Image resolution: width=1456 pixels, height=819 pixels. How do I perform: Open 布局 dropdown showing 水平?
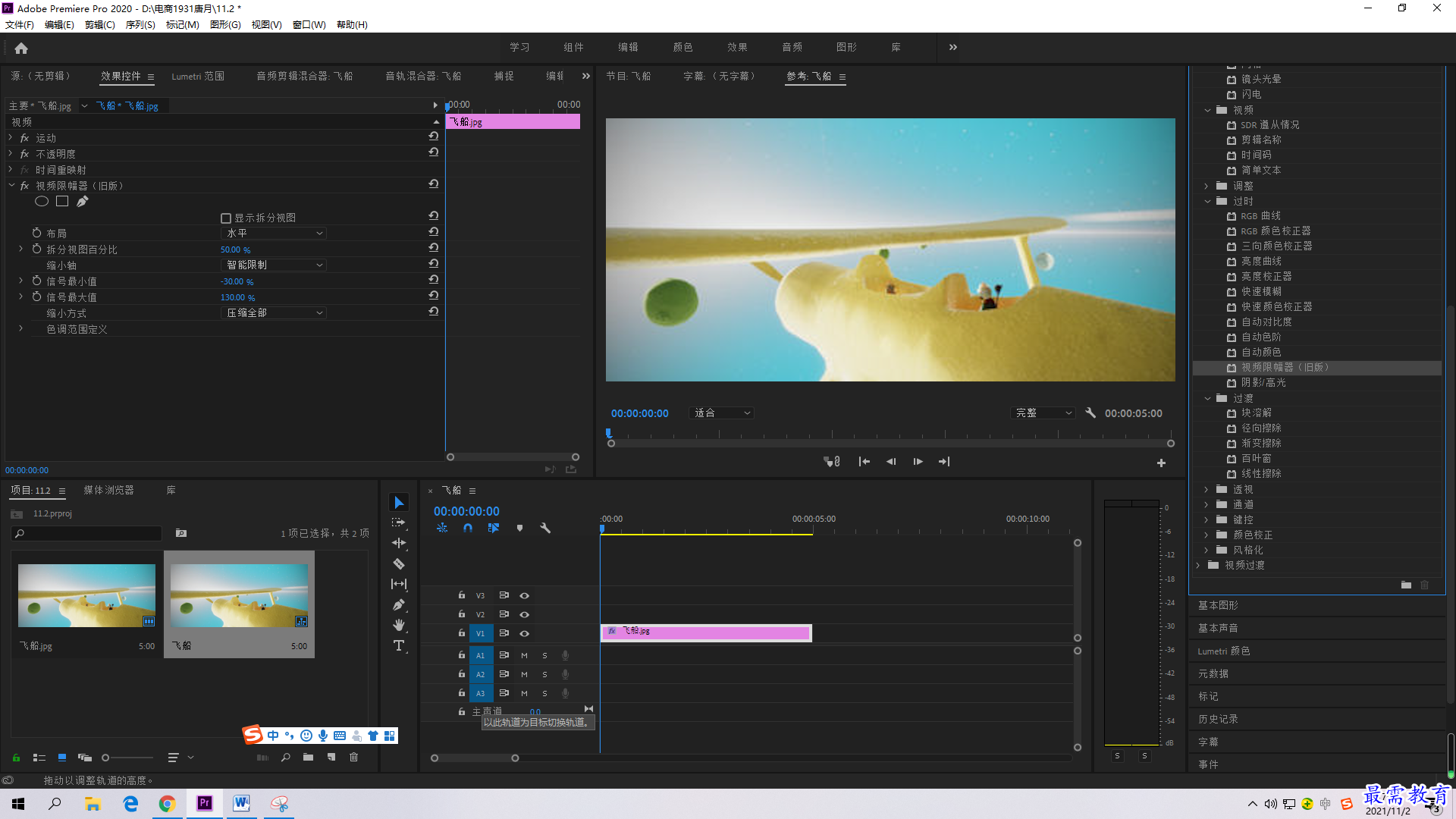pos(274,234)
